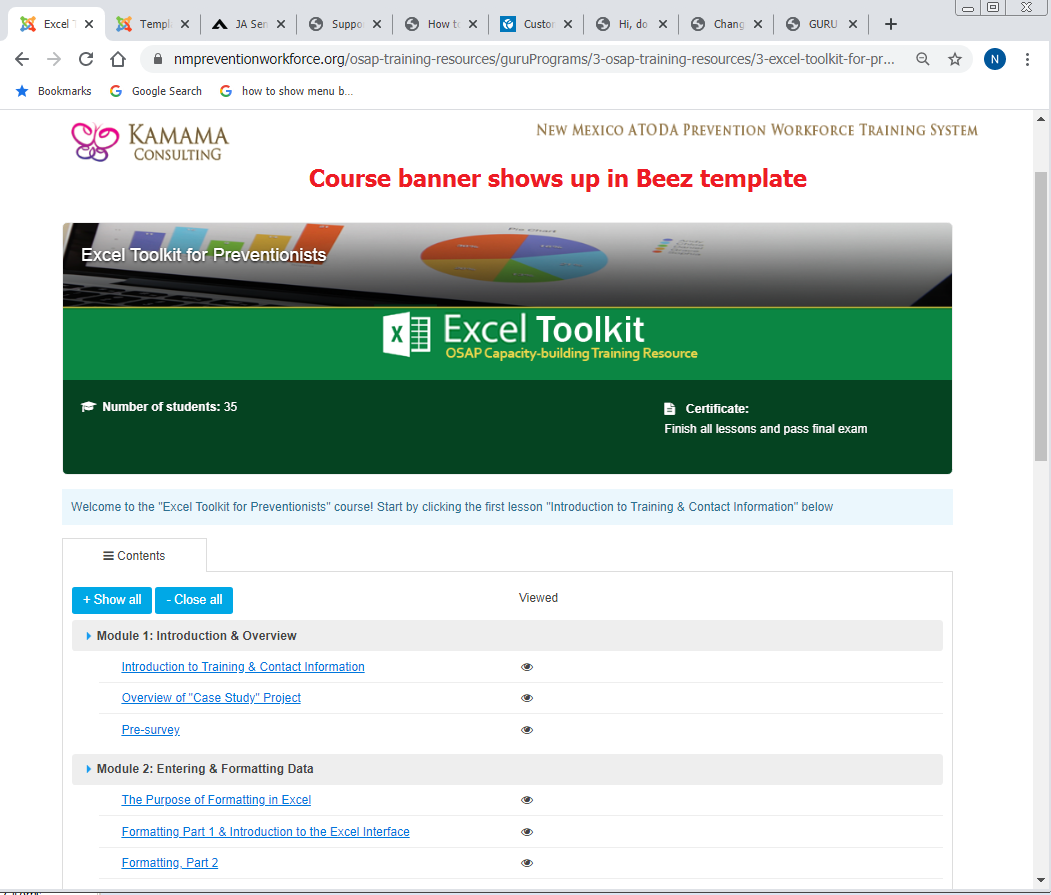Click the 'Viewed' column header

coord(538,597)
